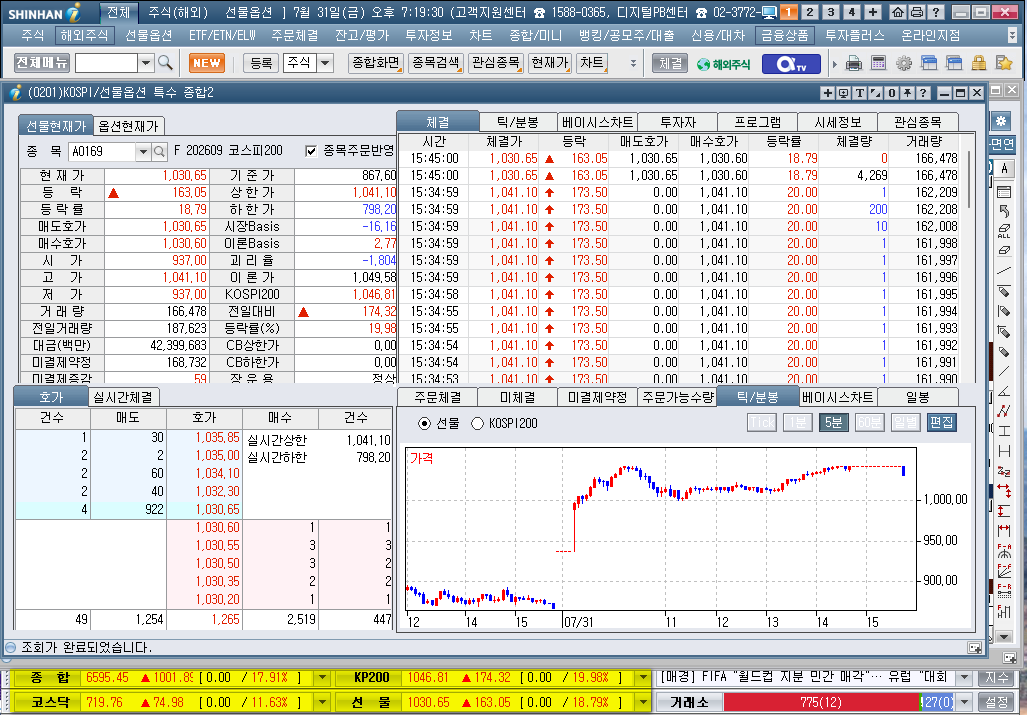Select the erase ALL drawing tool
This screenshot has width=1027, height=715.
(1003, 230)
